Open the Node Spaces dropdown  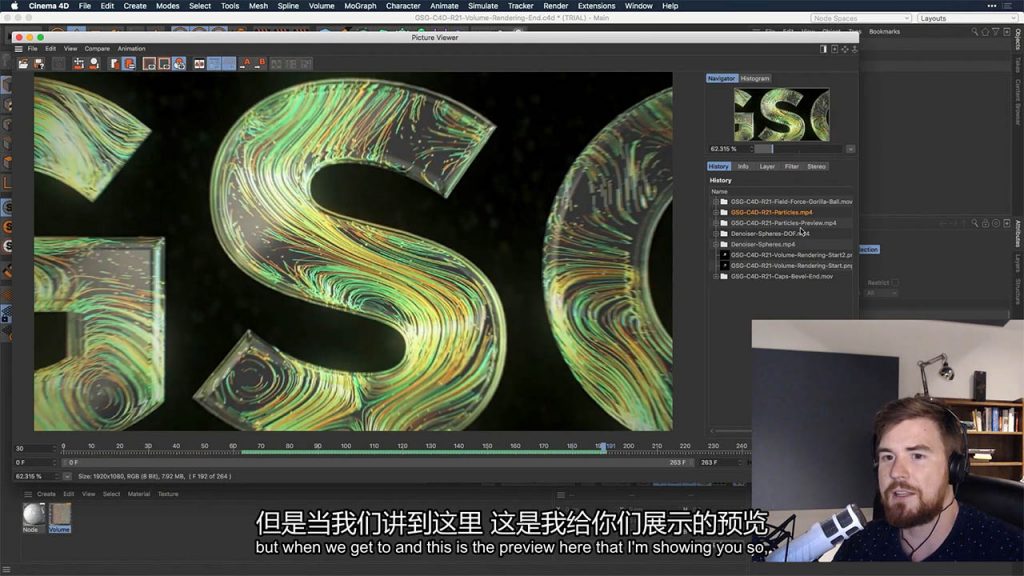coord(861,18)
